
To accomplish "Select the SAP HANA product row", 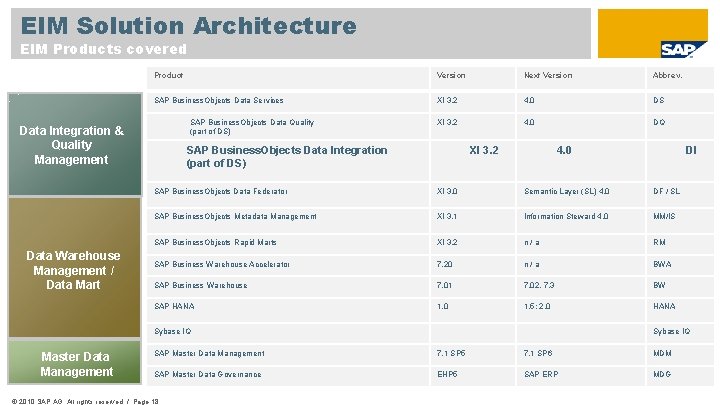I will tap(174, 306).
